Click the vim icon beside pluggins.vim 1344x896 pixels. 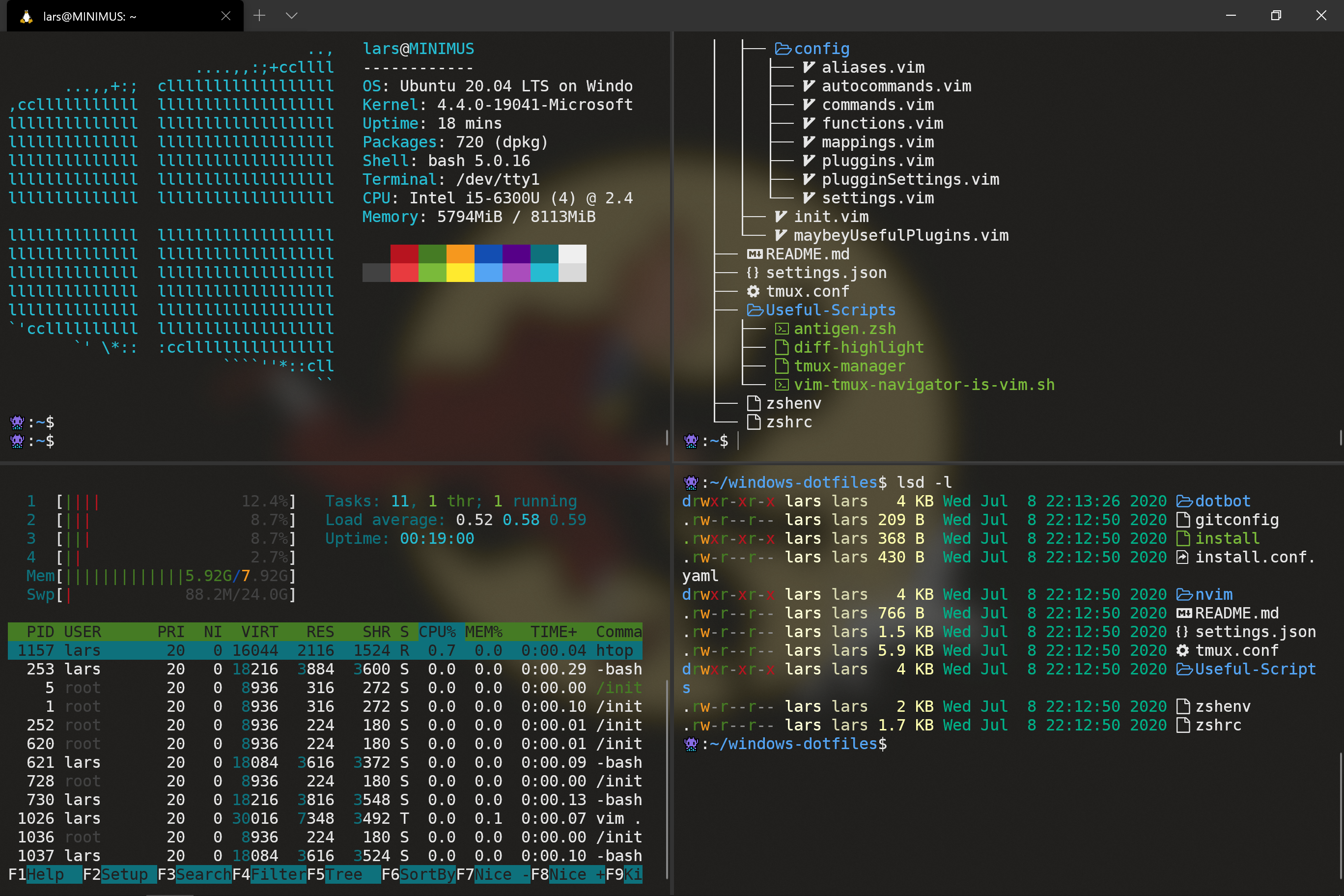pyautogui.click(x=809, y=161)
